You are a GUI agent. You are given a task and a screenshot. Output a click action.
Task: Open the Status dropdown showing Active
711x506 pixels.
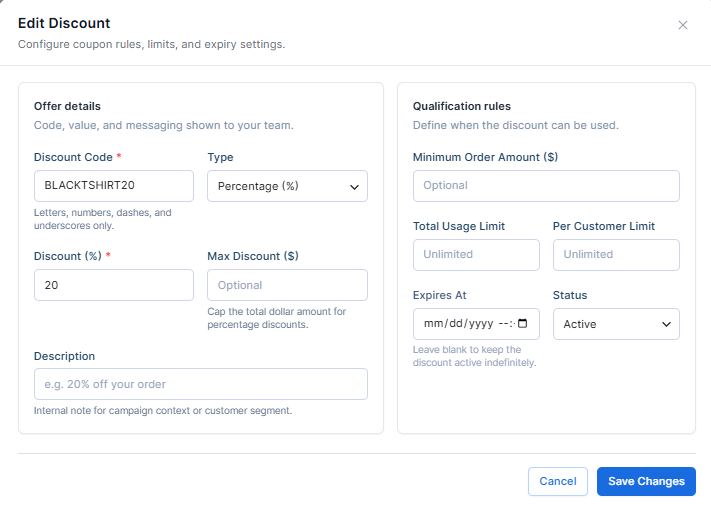tap(616, 324)
